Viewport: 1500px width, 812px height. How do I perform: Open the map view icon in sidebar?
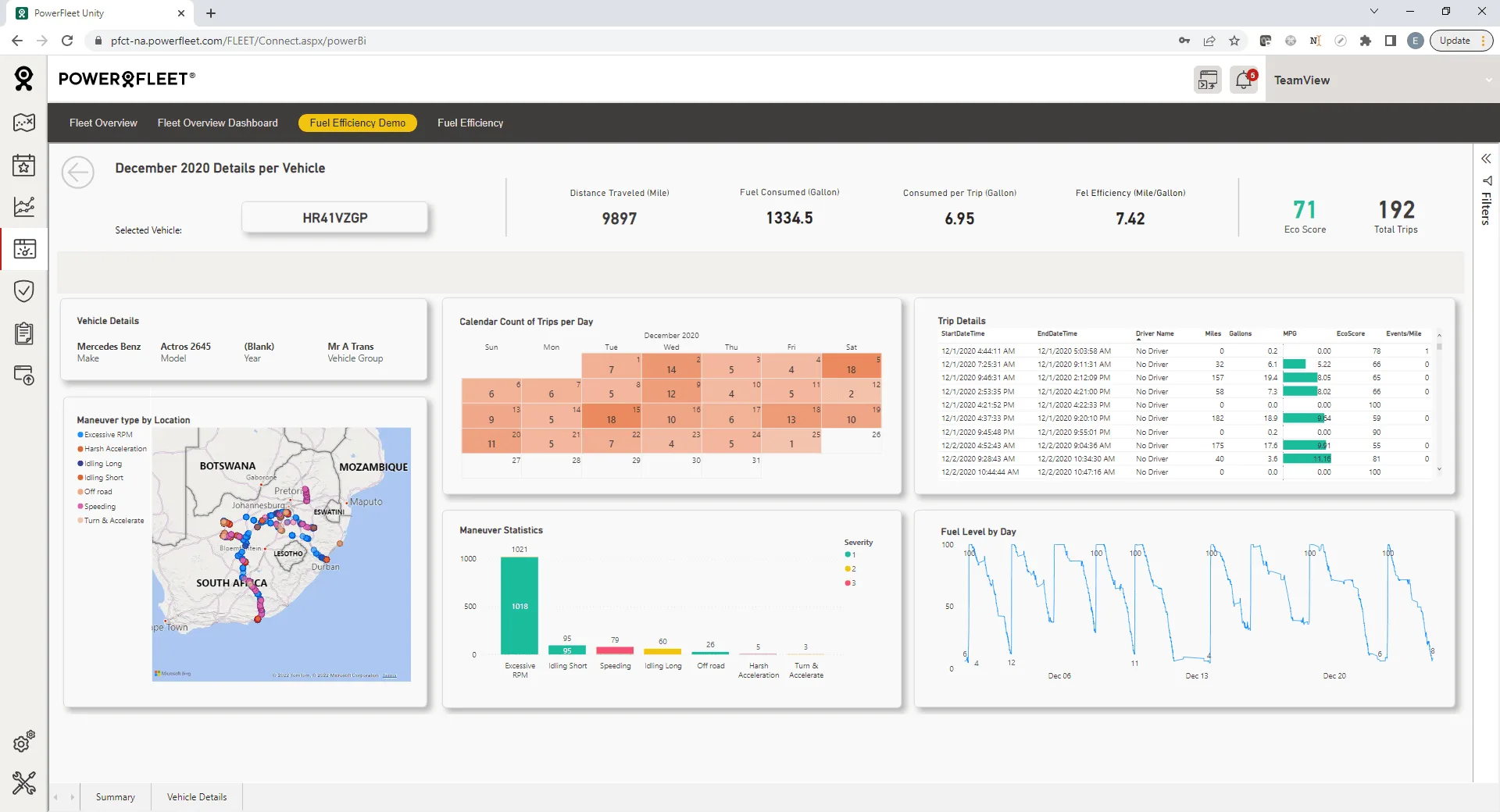[24, 123]
